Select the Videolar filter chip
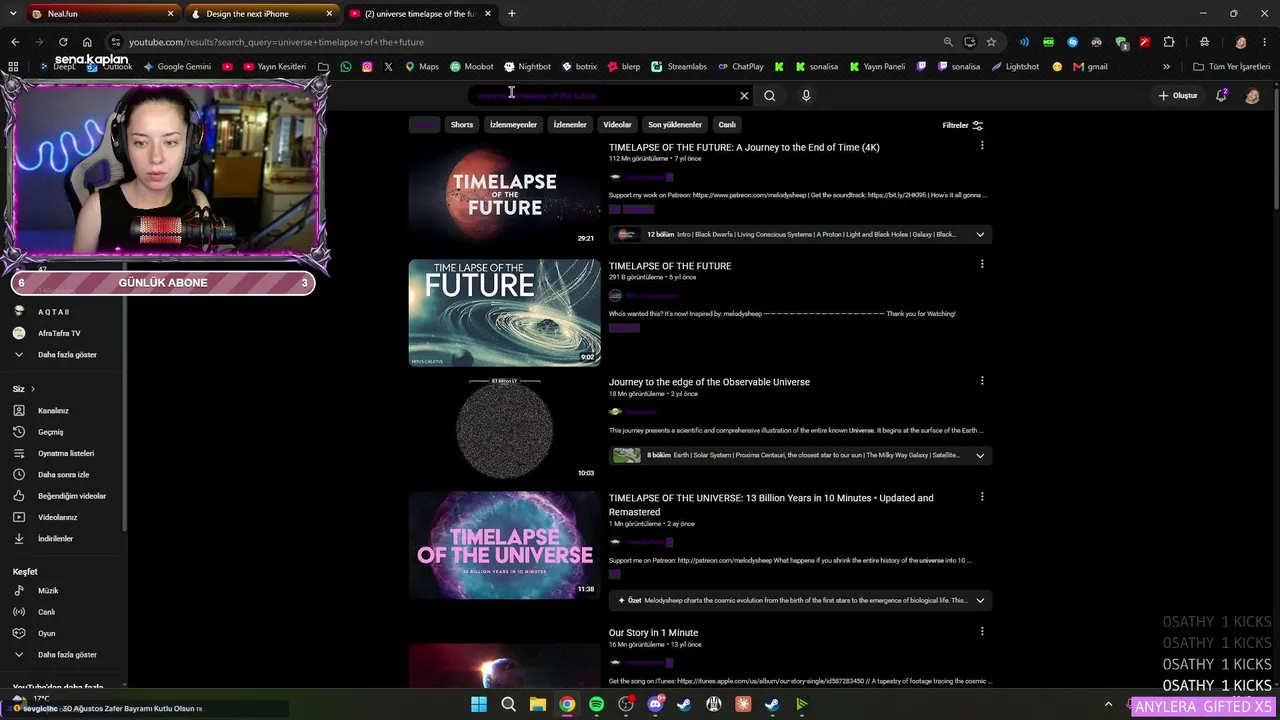The width and height of the screenshot is (1280, 720). pyautogui.click(x=617, y=125)
